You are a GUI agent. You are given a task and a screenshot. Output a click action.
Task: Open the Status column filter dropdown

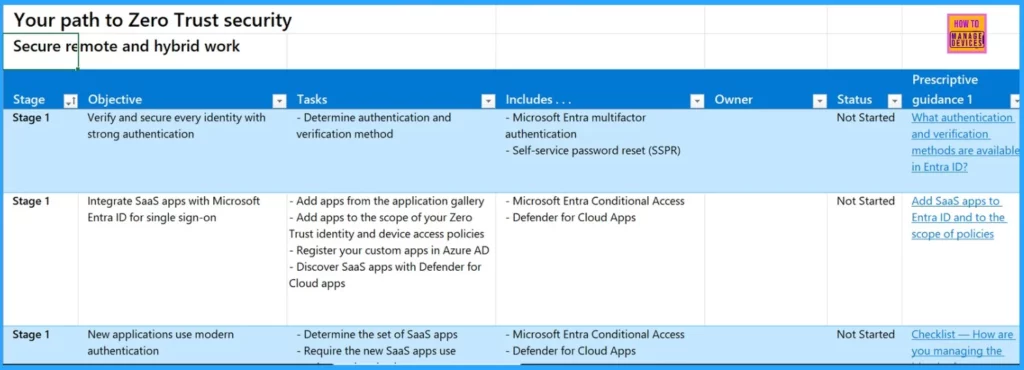click(x=894, y=100)
